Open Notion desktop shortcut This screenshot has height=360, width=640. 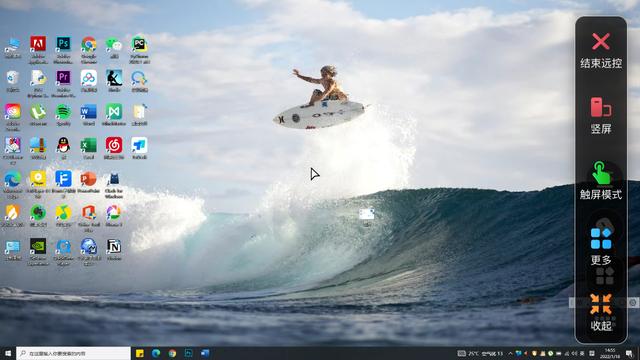pyautogui.click(x=114, y=249)
